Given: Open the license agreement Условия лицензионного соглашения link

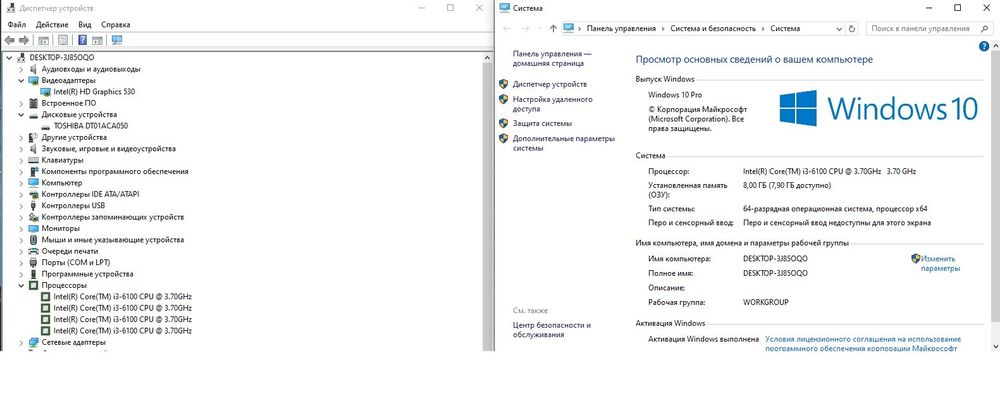Looking at the screenshot, I should [862, 344].
